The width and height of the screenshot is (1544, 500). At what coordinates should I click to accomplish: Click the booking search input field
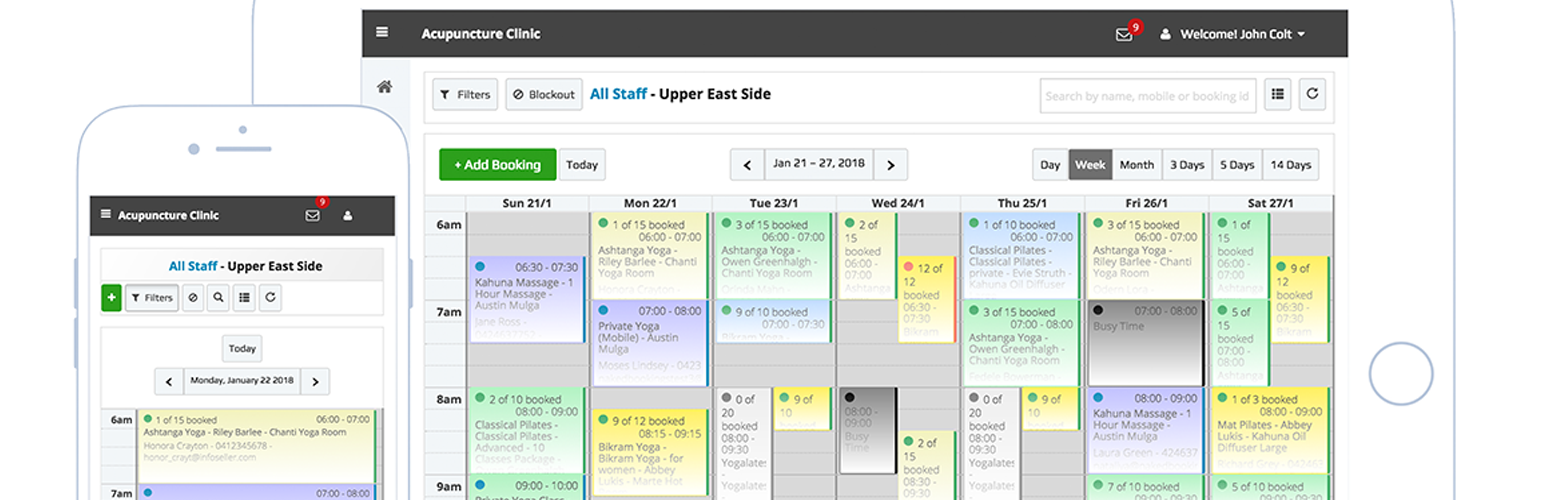coord(1147,96)
